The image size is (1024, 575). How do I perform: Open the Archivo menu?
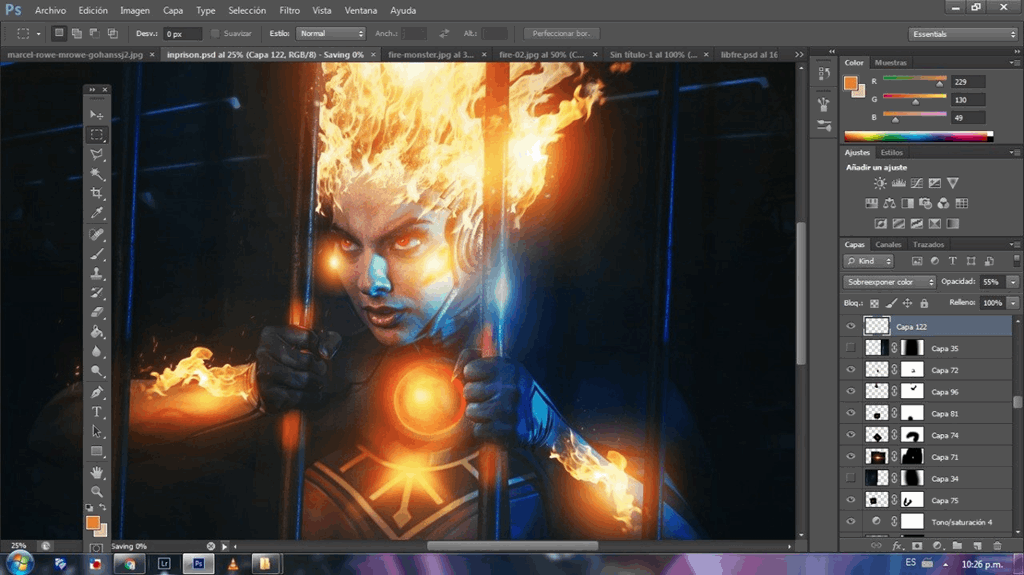tap(50, 10)
